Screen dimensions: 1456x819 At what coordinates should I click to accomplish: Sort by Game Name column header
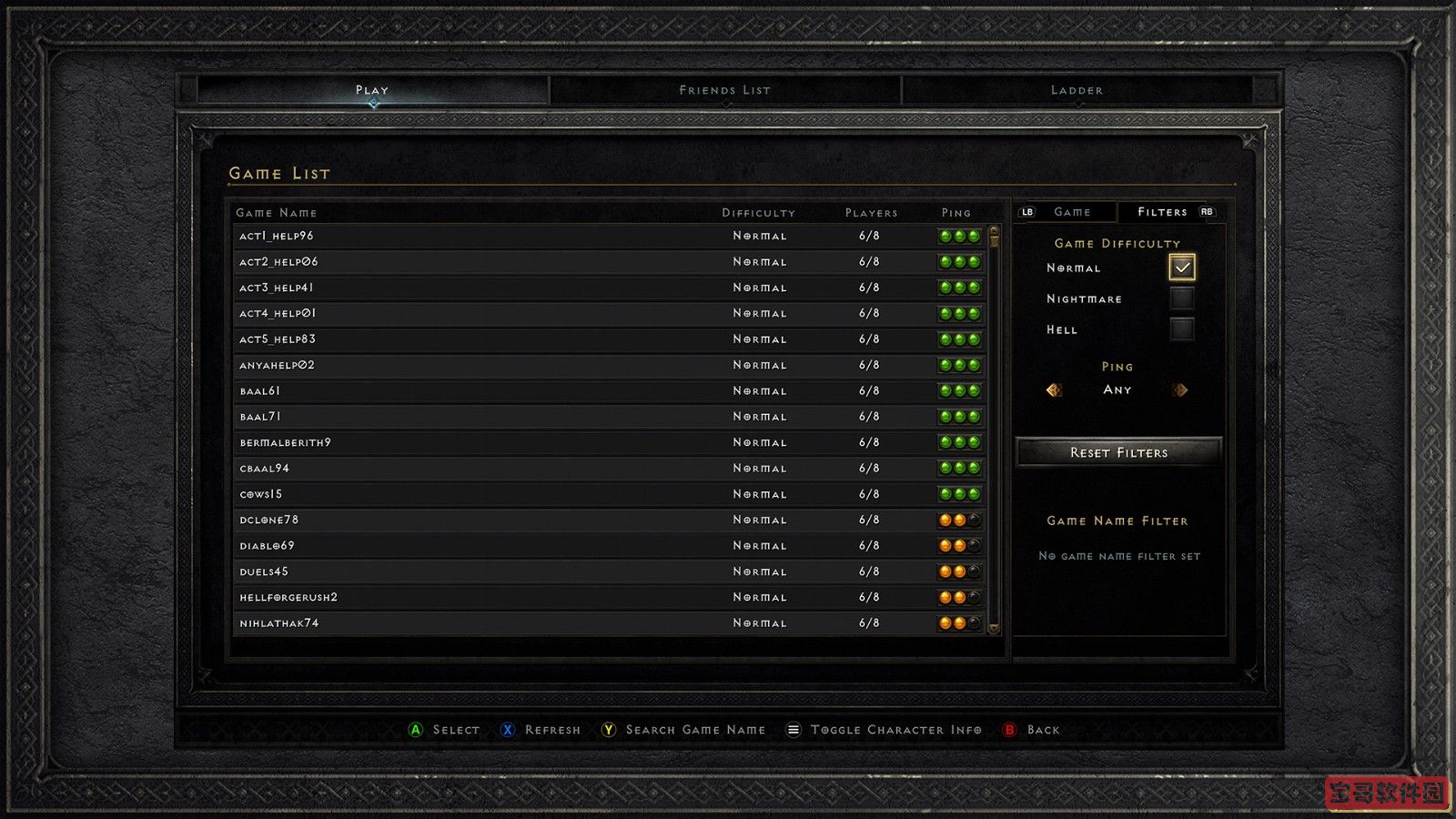[277, 213]
